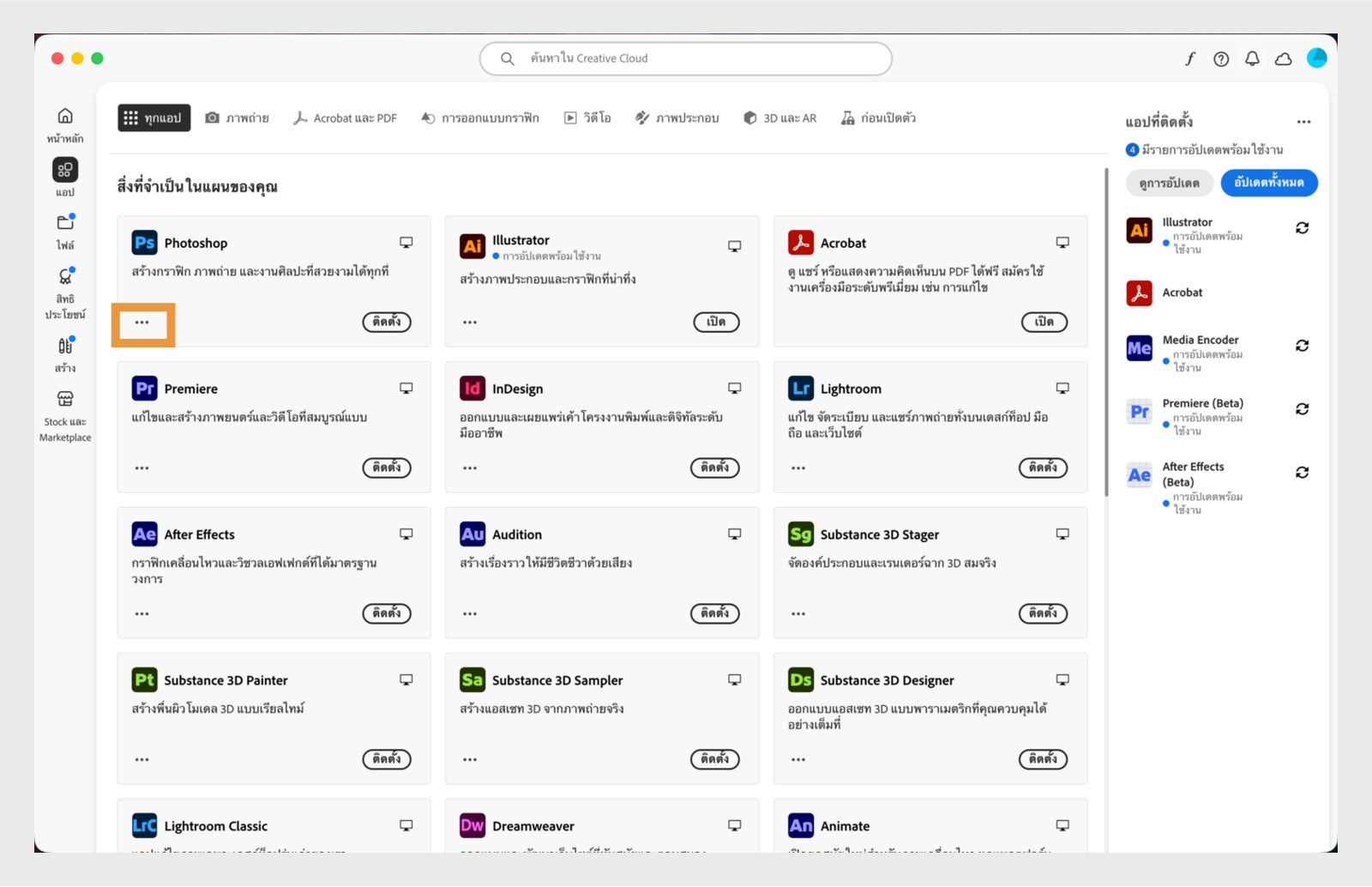Click the Substance 3D Stager icon
Image resolution: width=1372 pixels, height=887 pixels.
801,534
